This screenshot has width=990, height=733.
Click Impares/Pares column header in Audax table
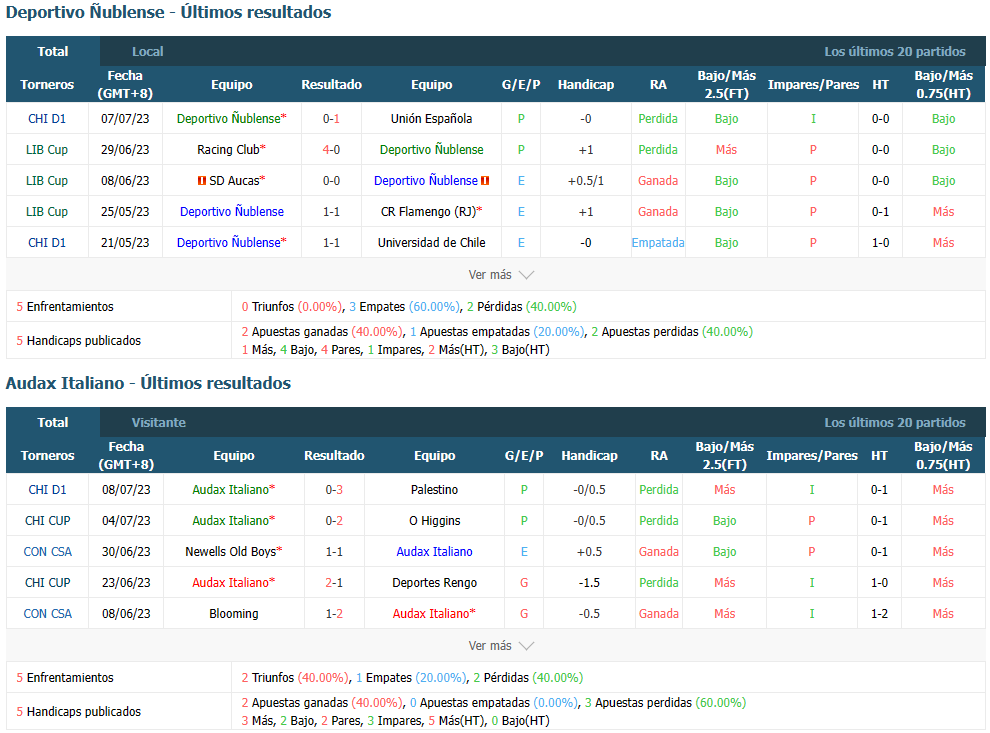click(812, 455)
